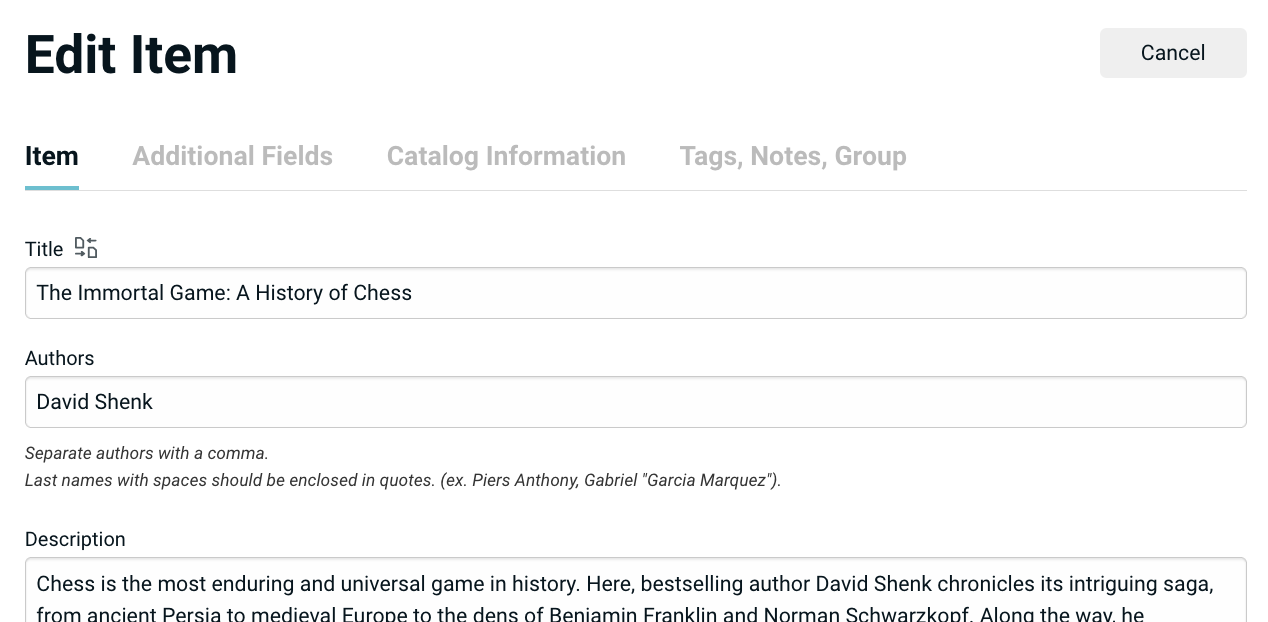
Task: Click 'Benjamin Franklin' in the description text
Action: coord(633,614)
